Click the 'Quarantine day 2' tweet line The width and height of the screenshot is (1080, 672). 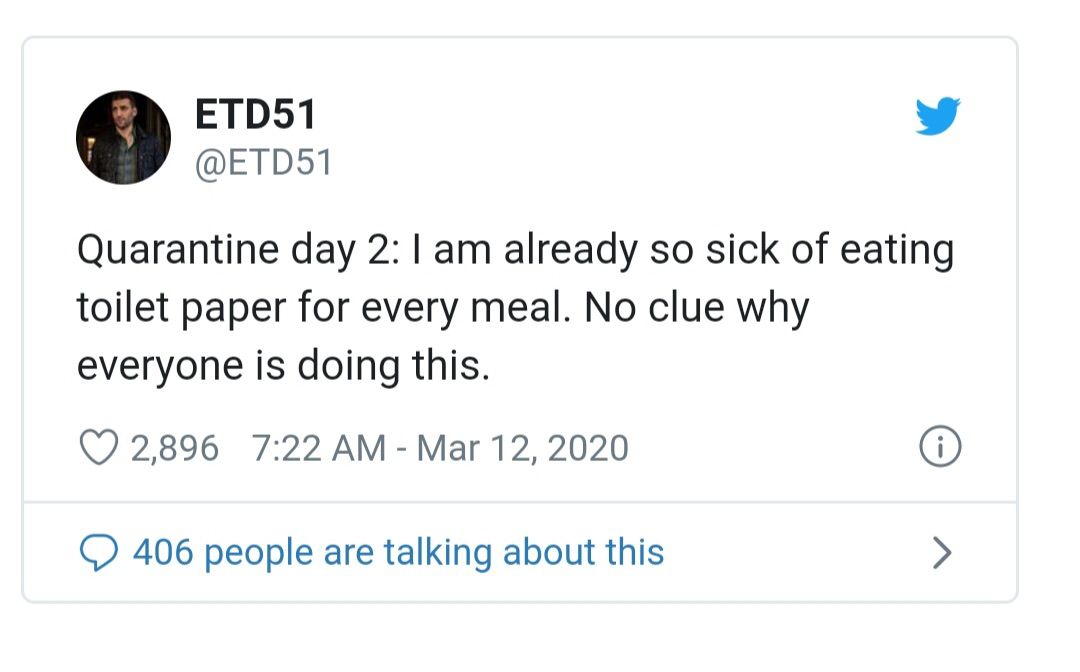click(x=515, y=250)
